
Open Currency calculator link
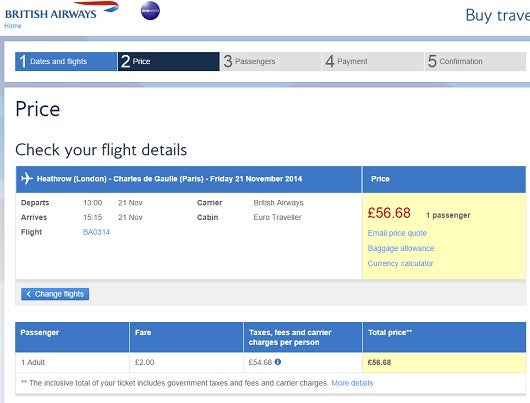(x=400, y=263)
